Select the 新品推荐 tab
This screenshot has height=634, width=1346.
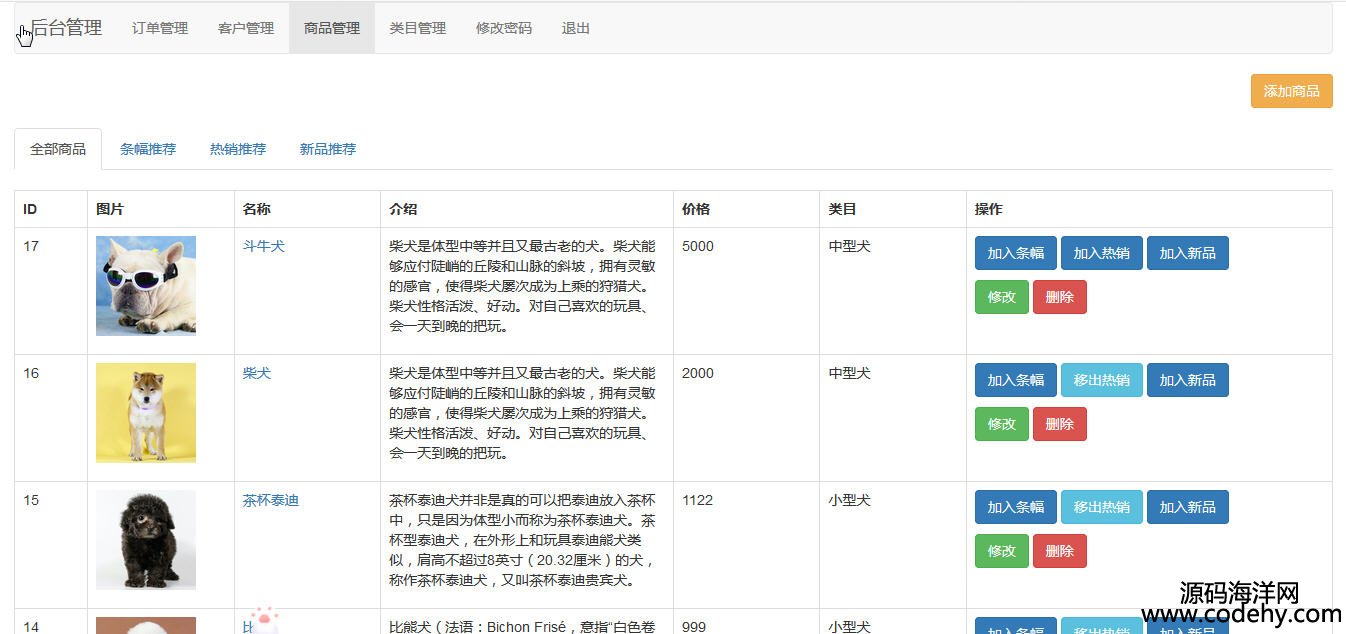coord(328,149)
